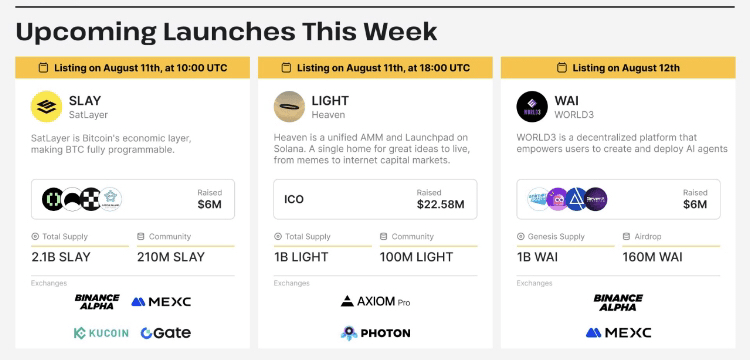
Task: Click the 160M WAI airdrop value
Action: coord(652,257)
